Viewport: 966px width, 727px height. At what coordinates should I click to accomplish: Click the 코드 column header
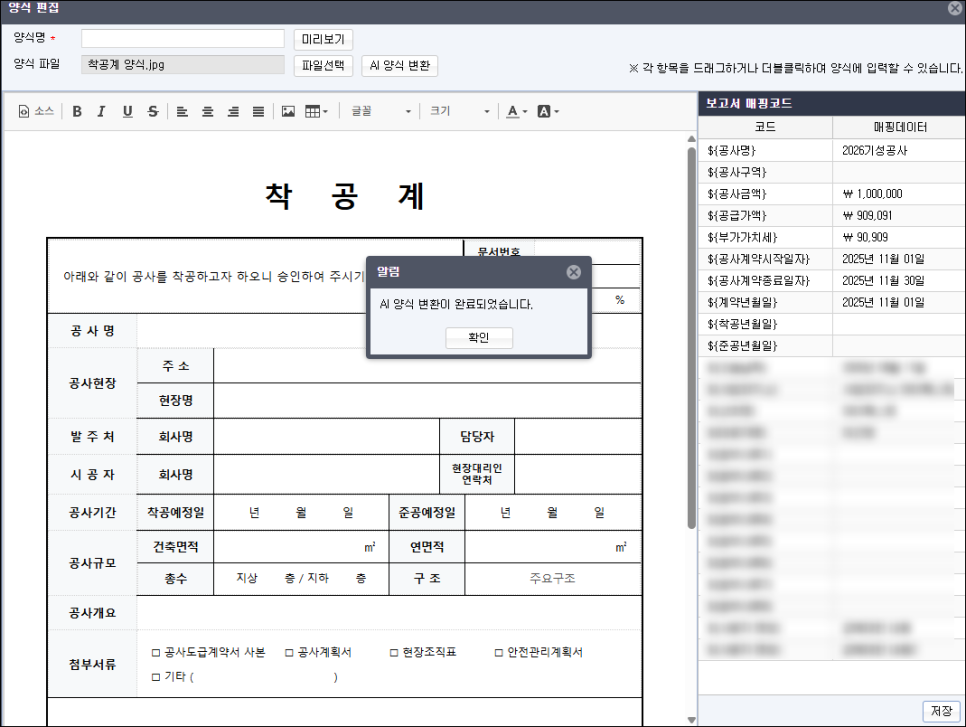point(765,127)
